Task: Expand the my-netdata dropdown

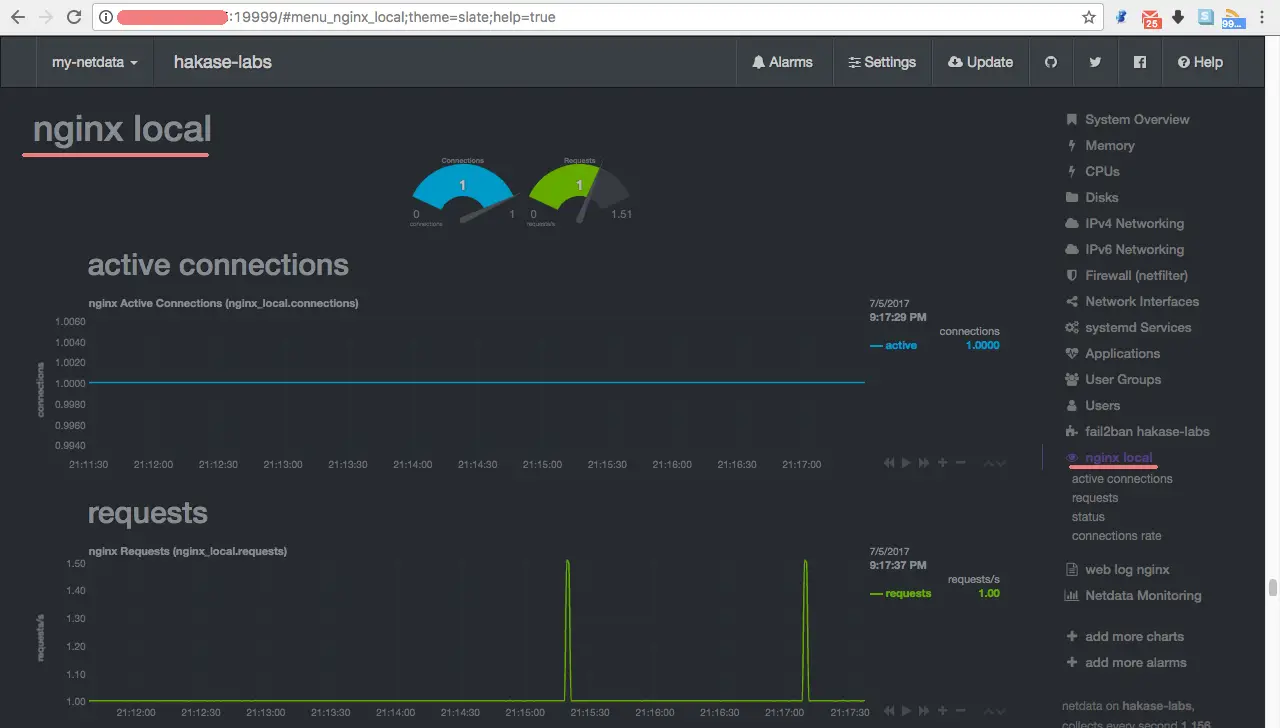Action: click(95, 62)
